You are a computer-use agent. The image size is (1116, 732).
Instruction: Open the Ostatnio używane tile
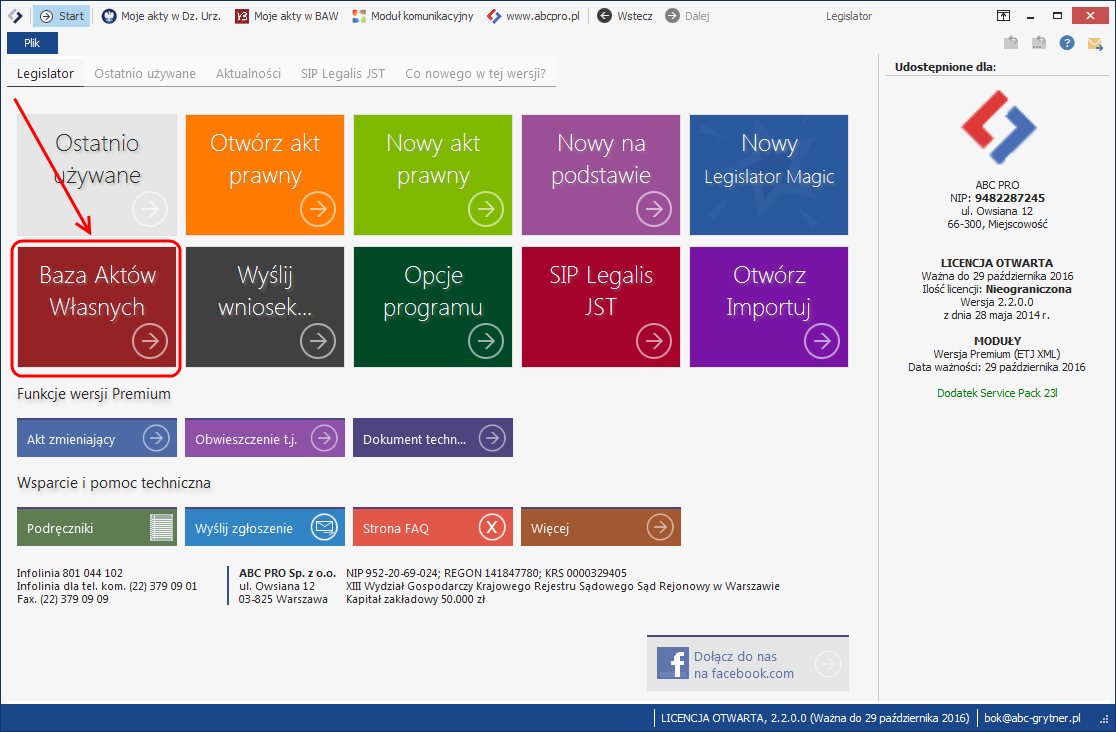(x=97, y=174)
